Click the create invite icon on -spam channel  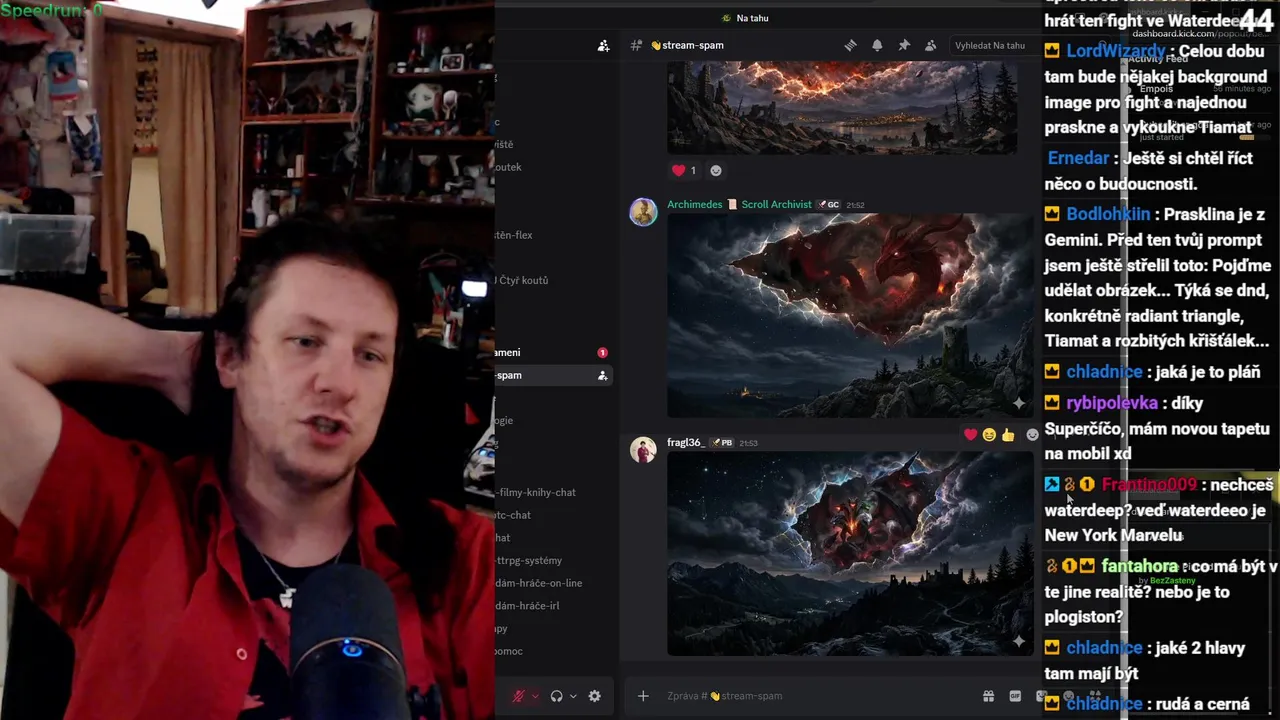[602, 376]
